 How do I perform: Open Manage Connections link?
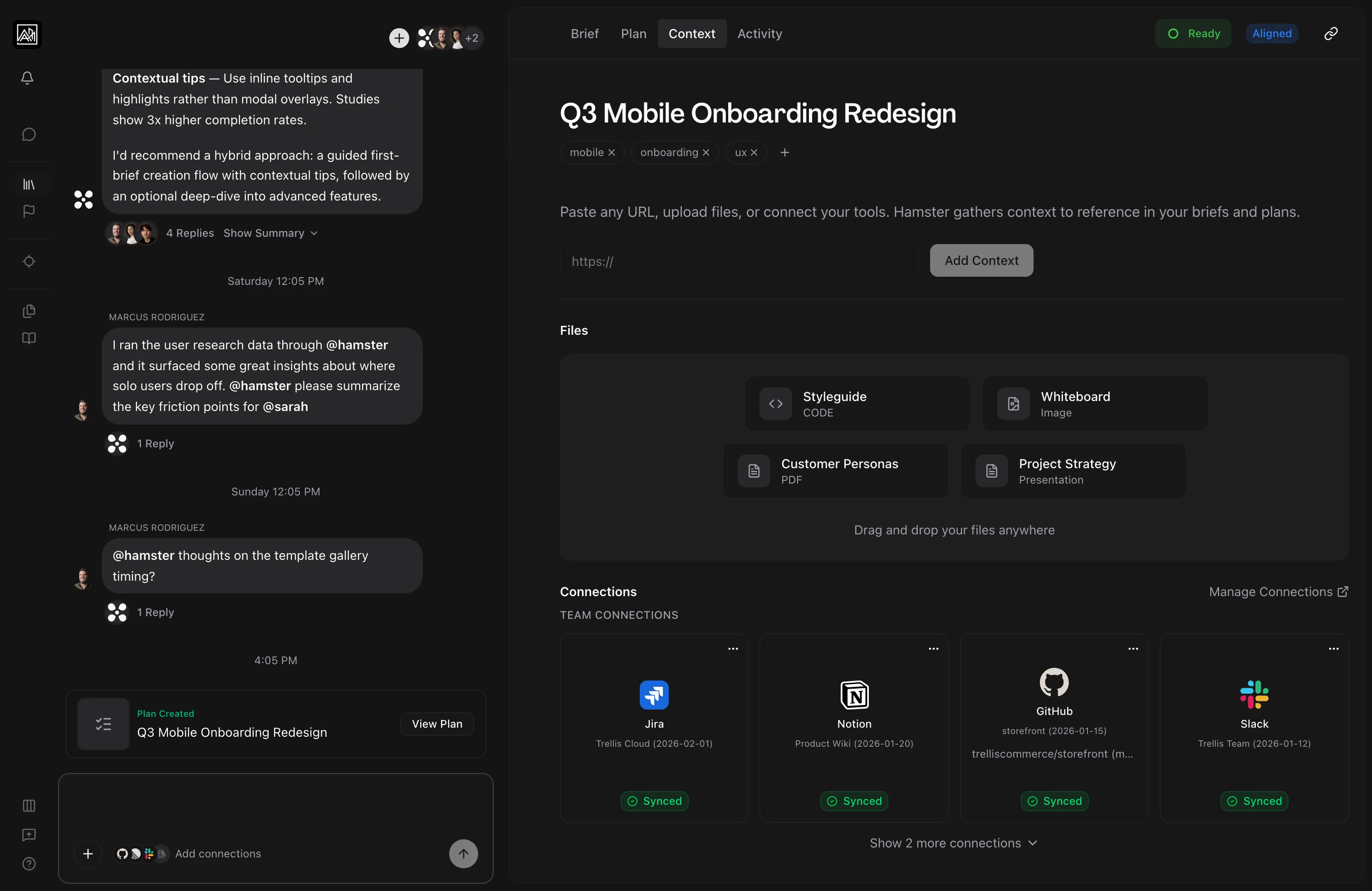(1278, 592)
